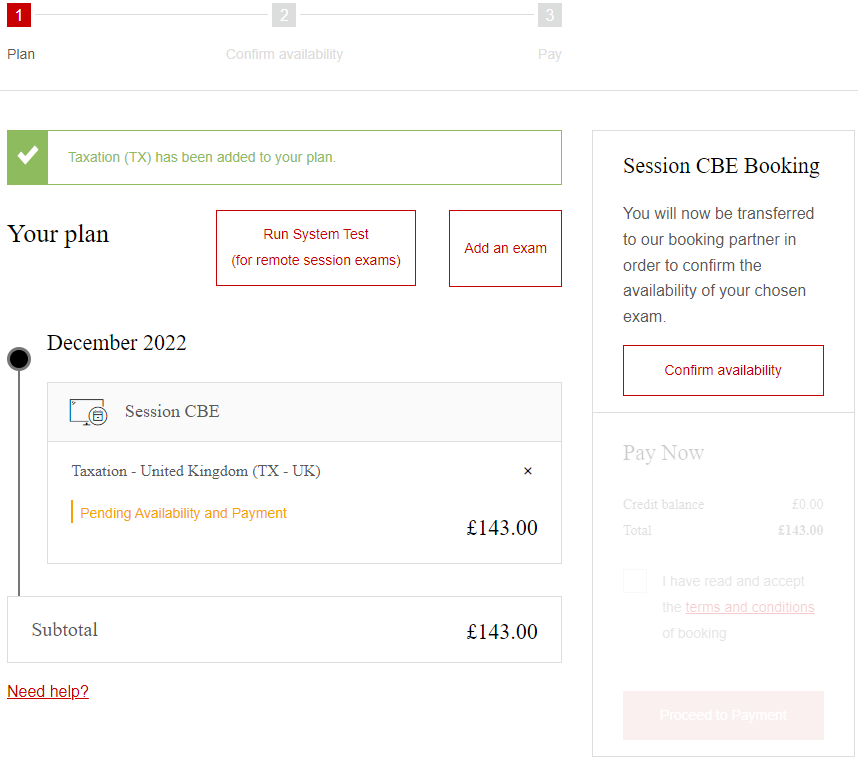
Task: Open the Need help? link
Action: (x=48, y=691)
